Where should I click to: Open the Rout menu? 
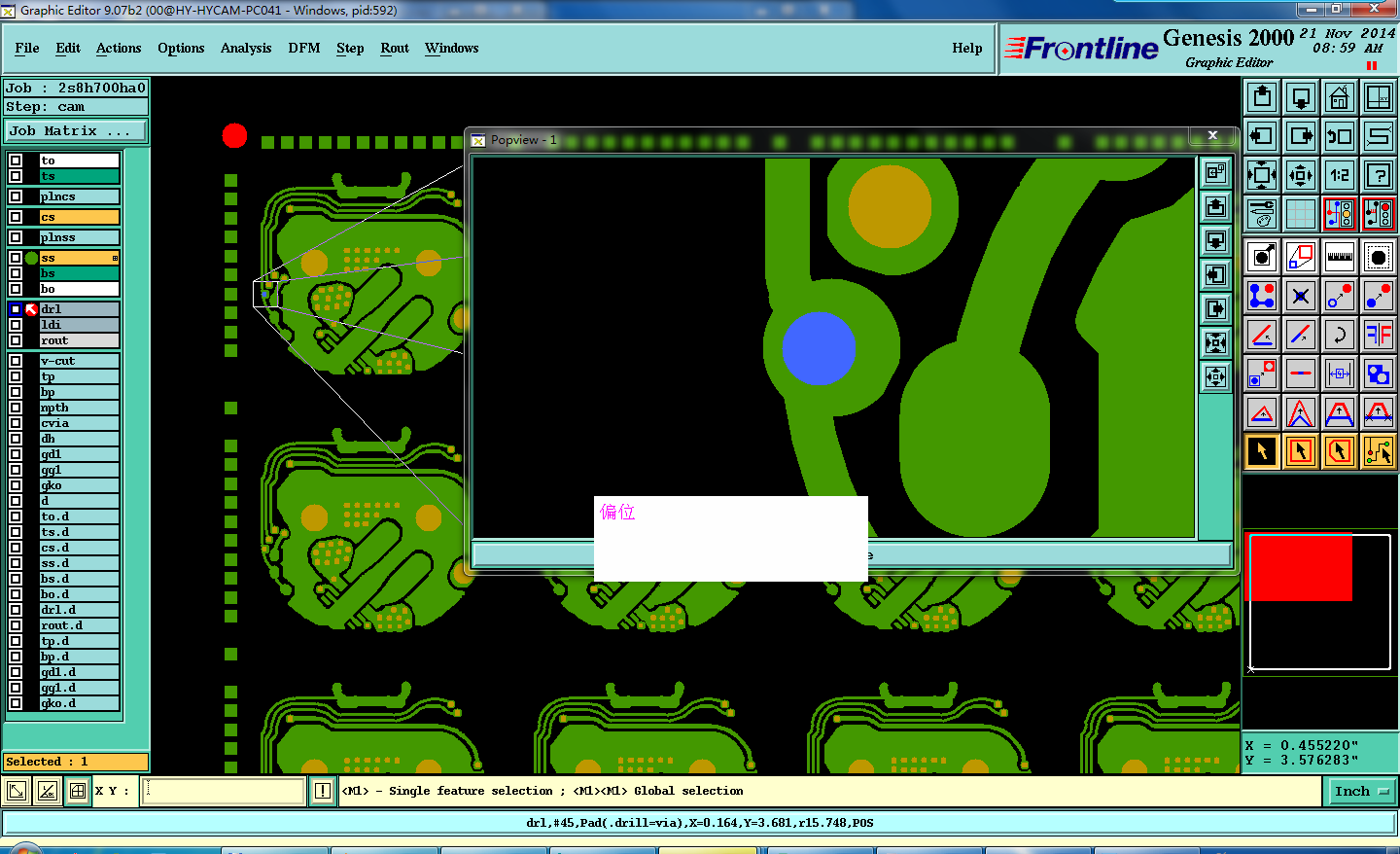[395, 48]
